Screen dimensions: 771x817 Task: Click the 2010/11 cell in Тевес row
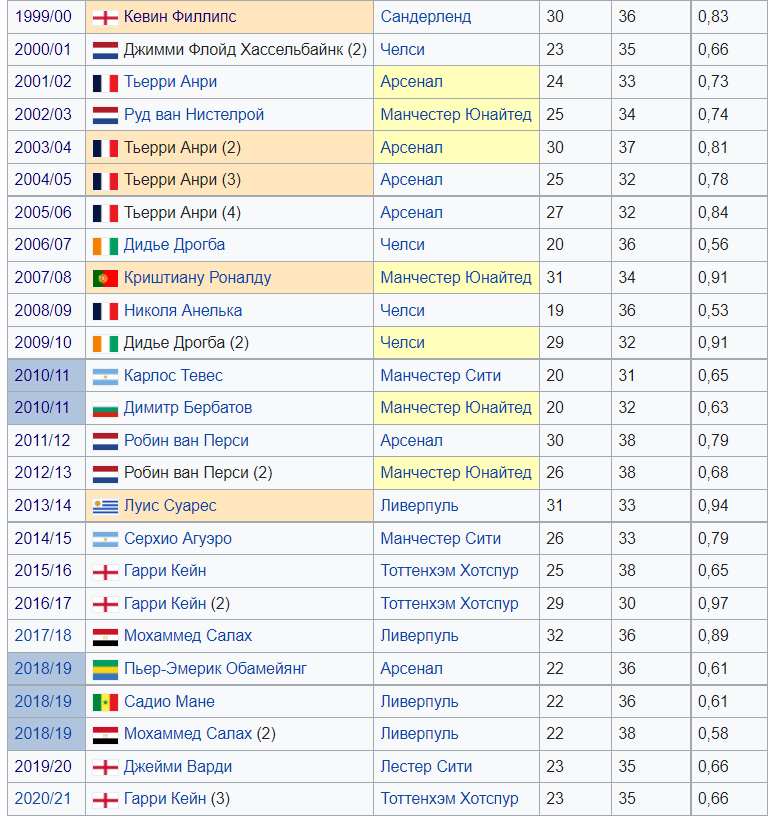47,376
